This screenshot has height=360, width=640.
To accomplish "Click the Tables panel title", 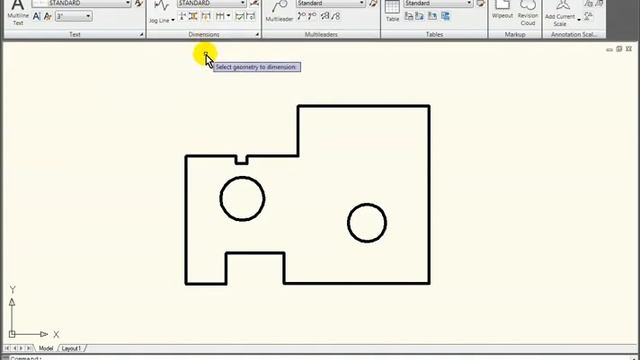I will (x=434, y=35).
